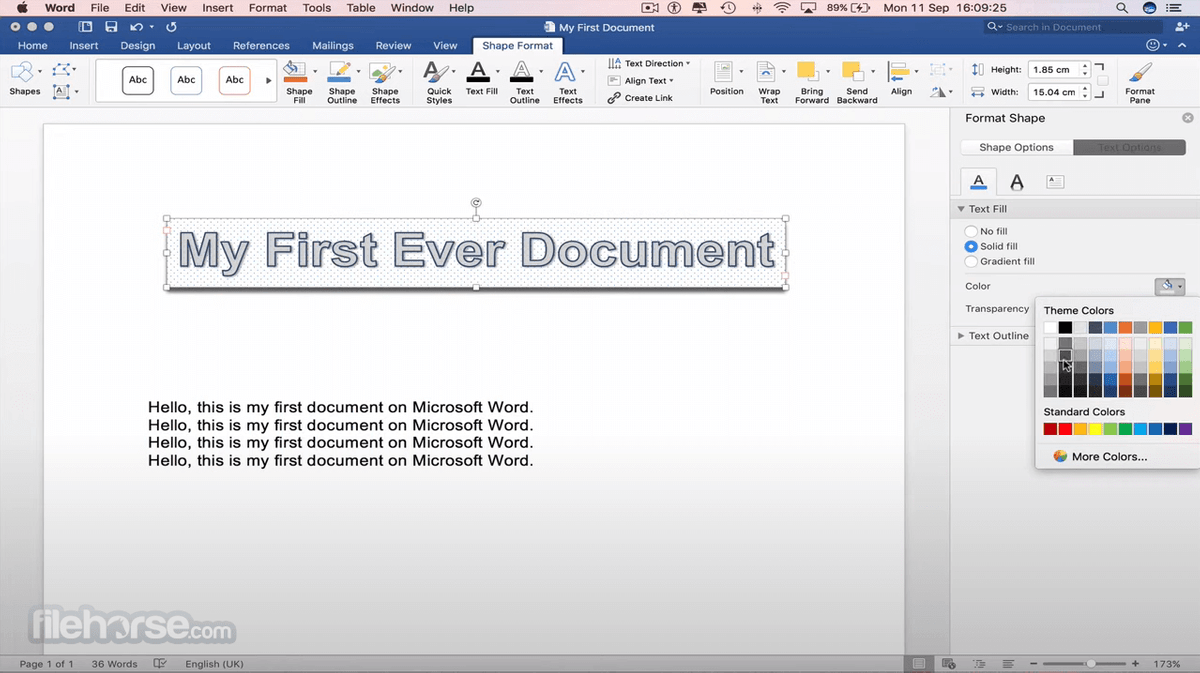Viewport: 1200px width, 673px height.
Task: Select the No fill radio button
Action: click(971, 231)
